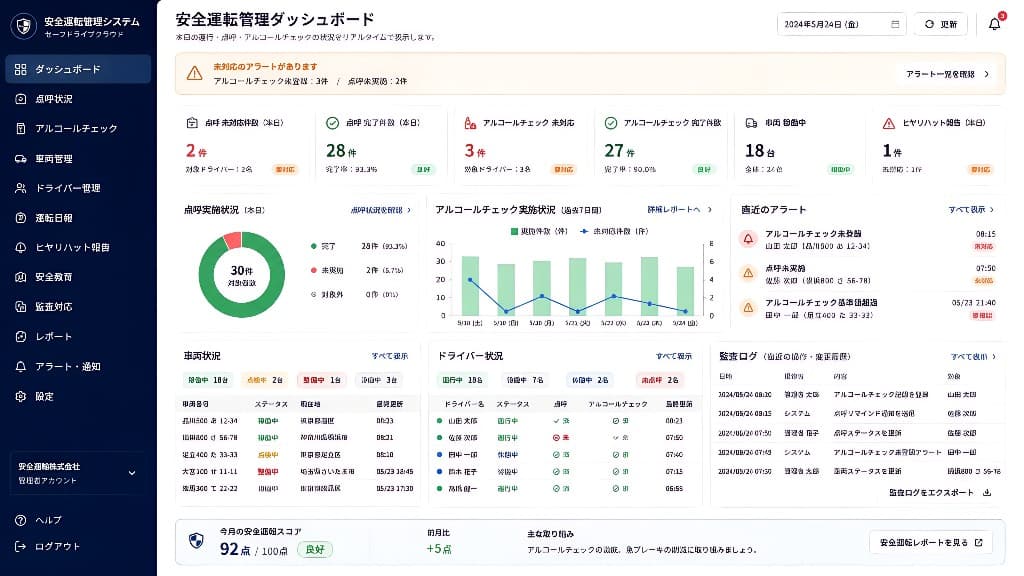
Task: Click the green 実施件数 legend square
Action: pyautogui.click(x=514, y=231)
